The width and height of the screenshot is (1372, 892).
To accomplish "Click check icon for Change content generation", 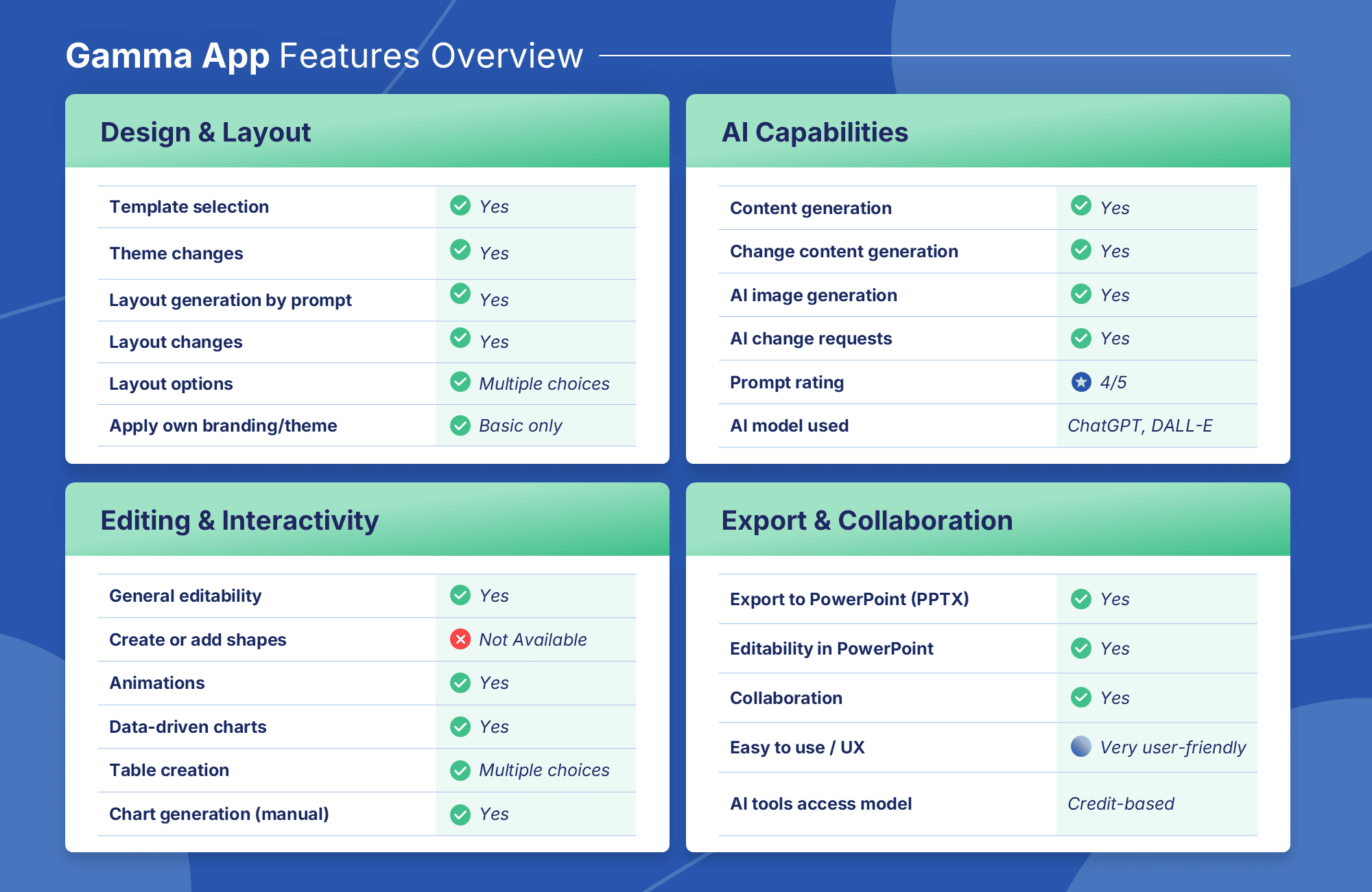I will pos(1081,249).
